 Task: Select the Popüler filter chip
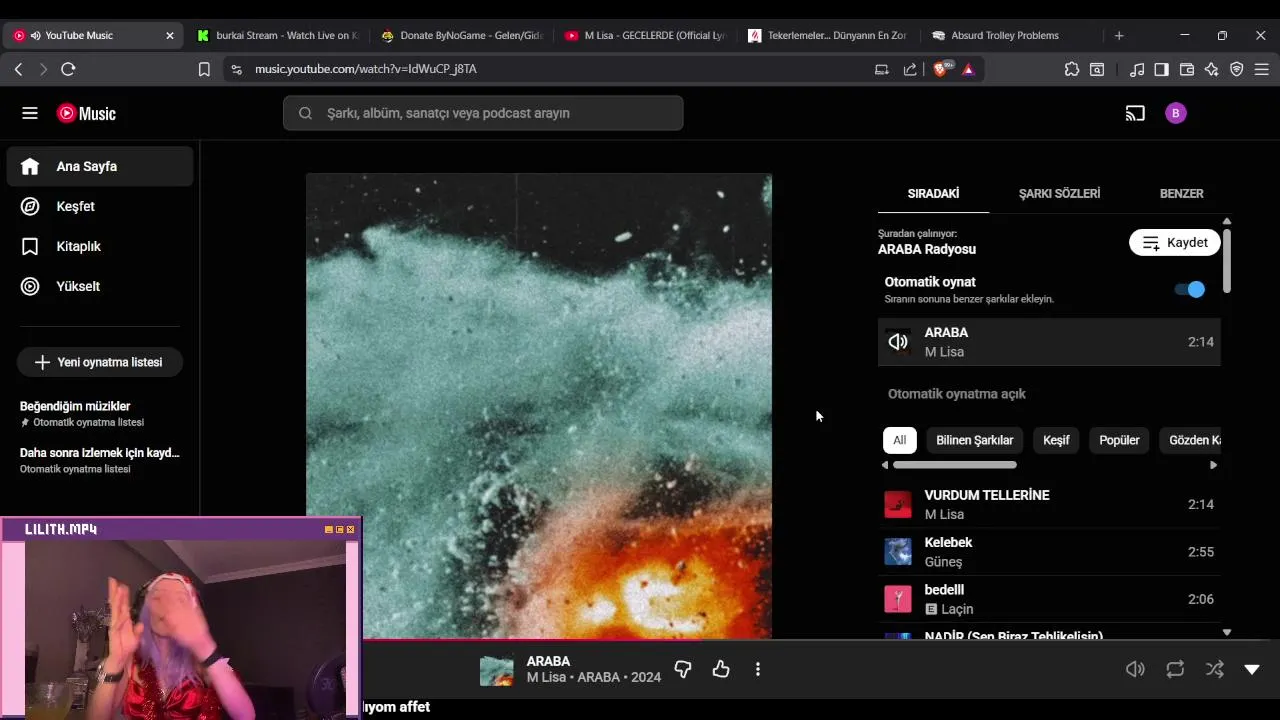click(1119, 440)
